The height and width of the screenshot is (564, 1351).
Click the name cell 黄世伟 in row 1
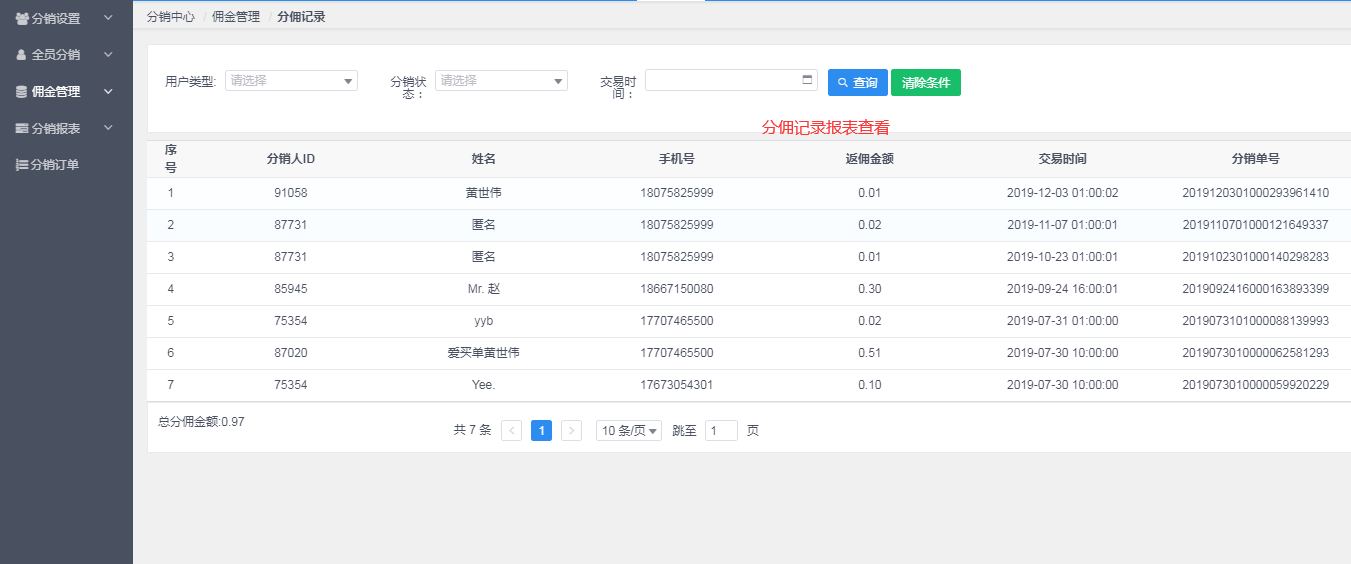tap(484, 193)
